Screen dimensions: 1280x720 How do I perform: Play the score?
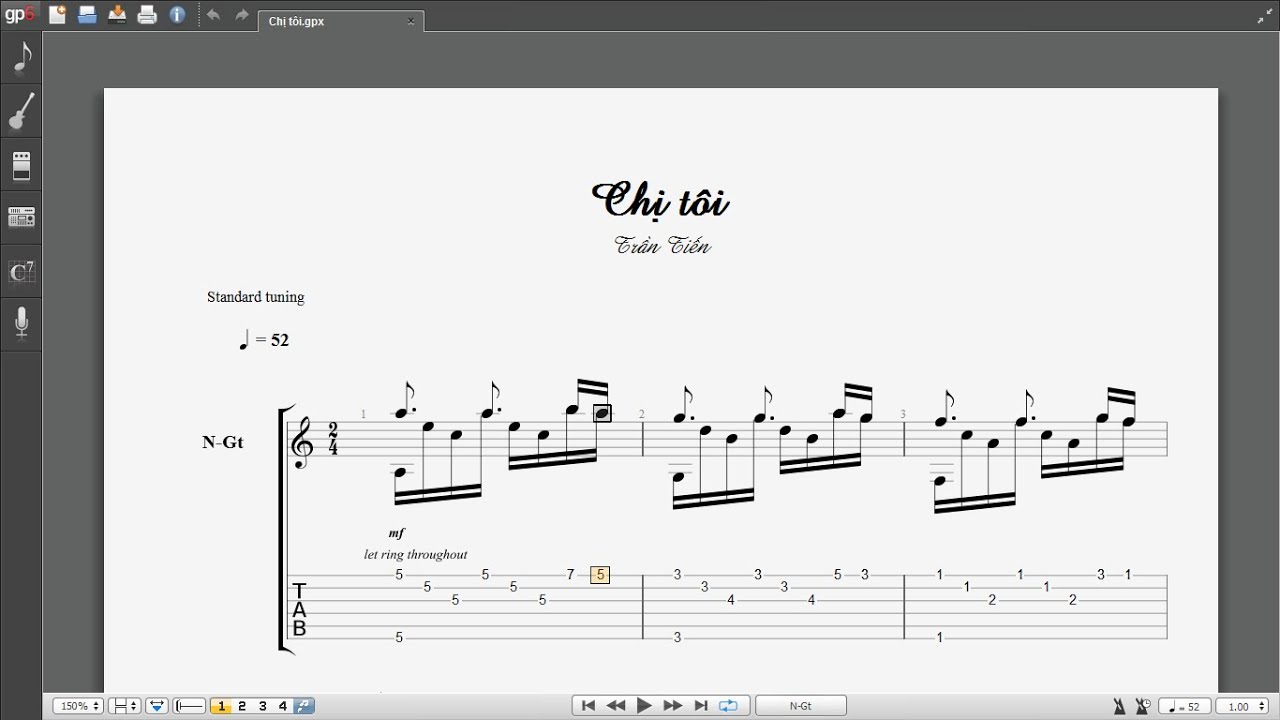[x=644, y=706]
